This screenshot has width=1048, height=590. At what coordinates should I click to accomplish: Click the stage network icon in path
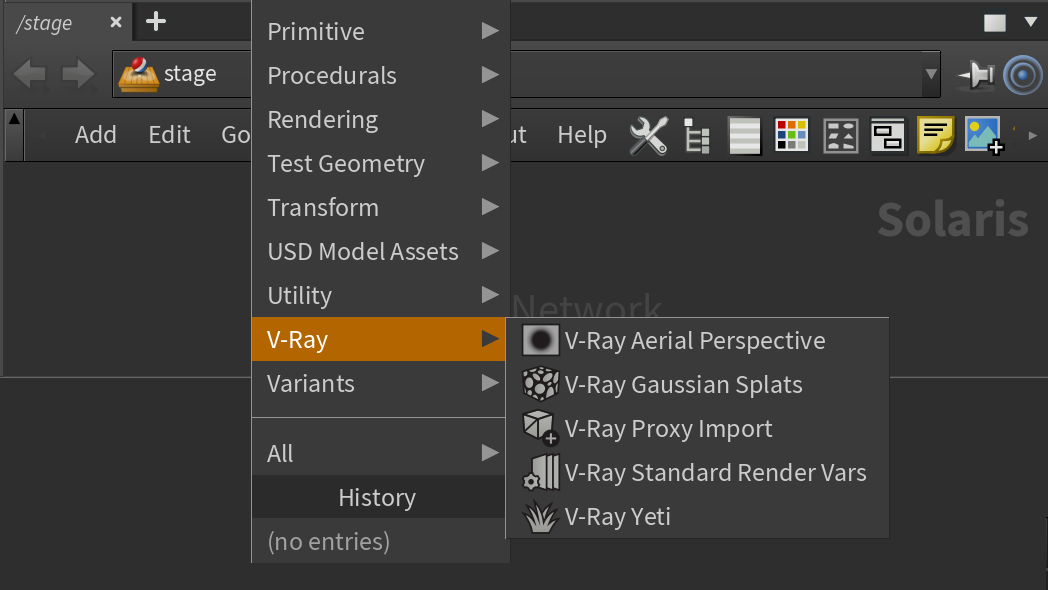(x=138, y=74)
